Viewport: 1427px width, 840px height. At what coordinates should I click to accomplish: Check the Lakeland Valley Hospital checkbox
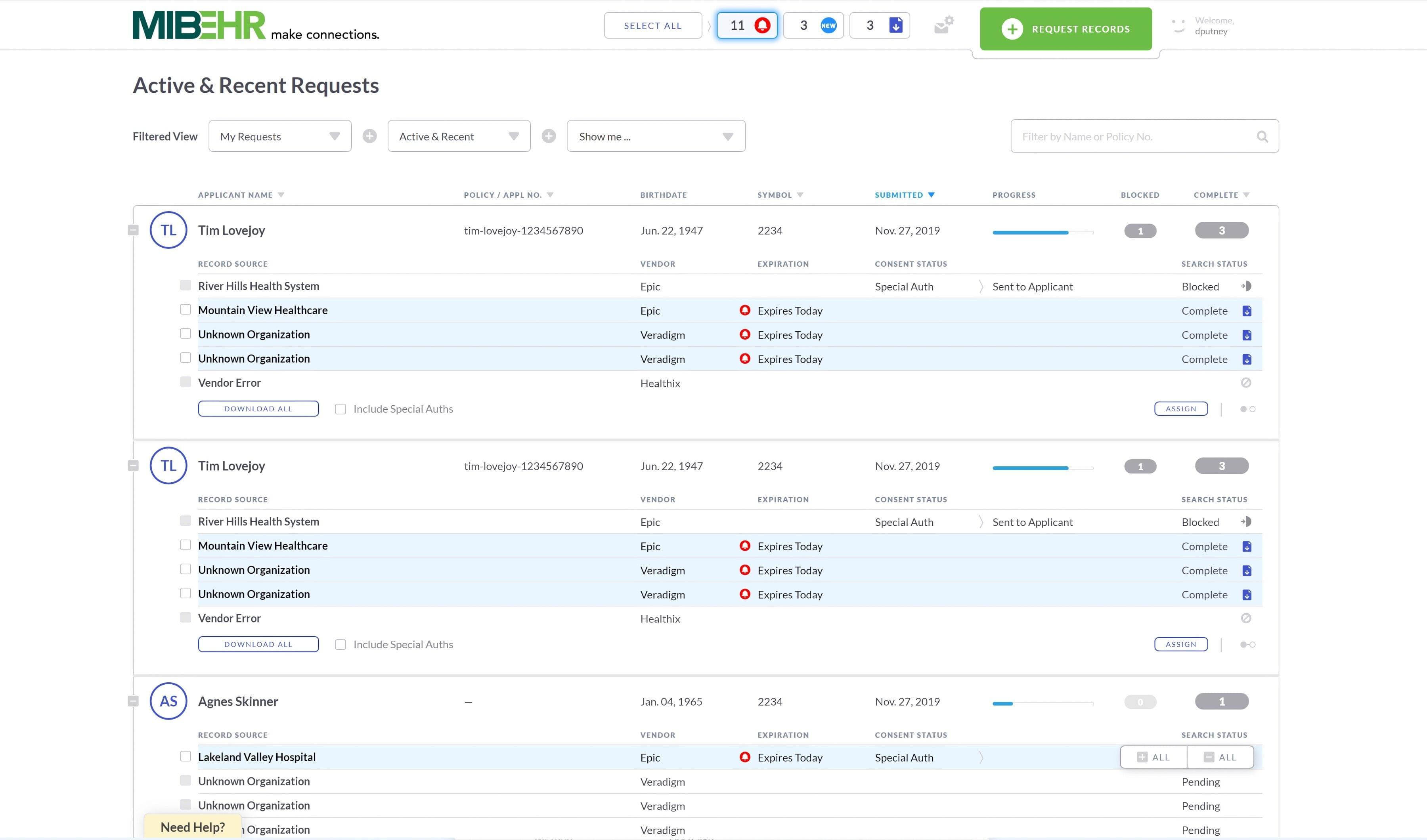click(185, 757)
